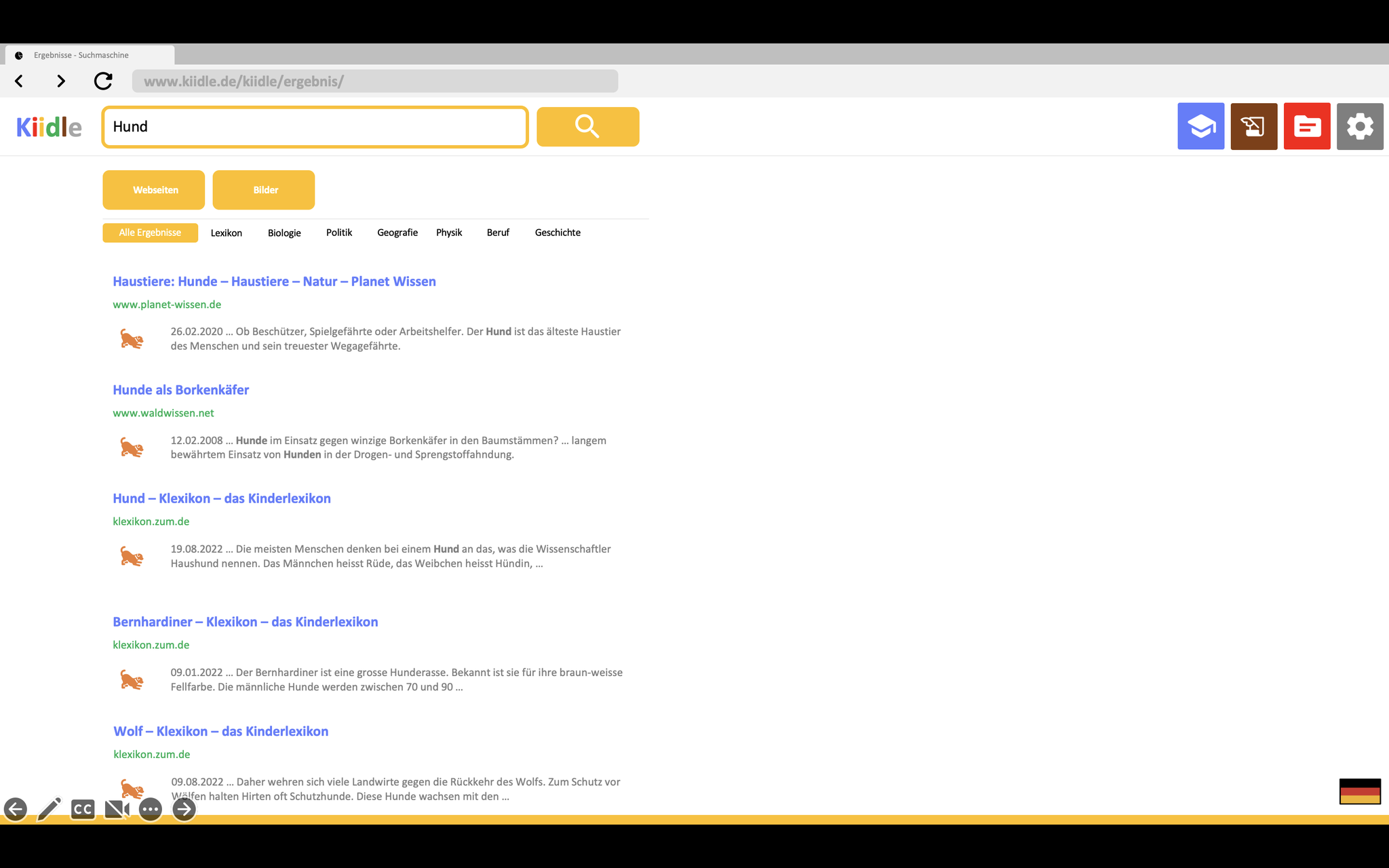1389x868 pixels.
Task: Switch to Bilder results
Action: [263, 190]
